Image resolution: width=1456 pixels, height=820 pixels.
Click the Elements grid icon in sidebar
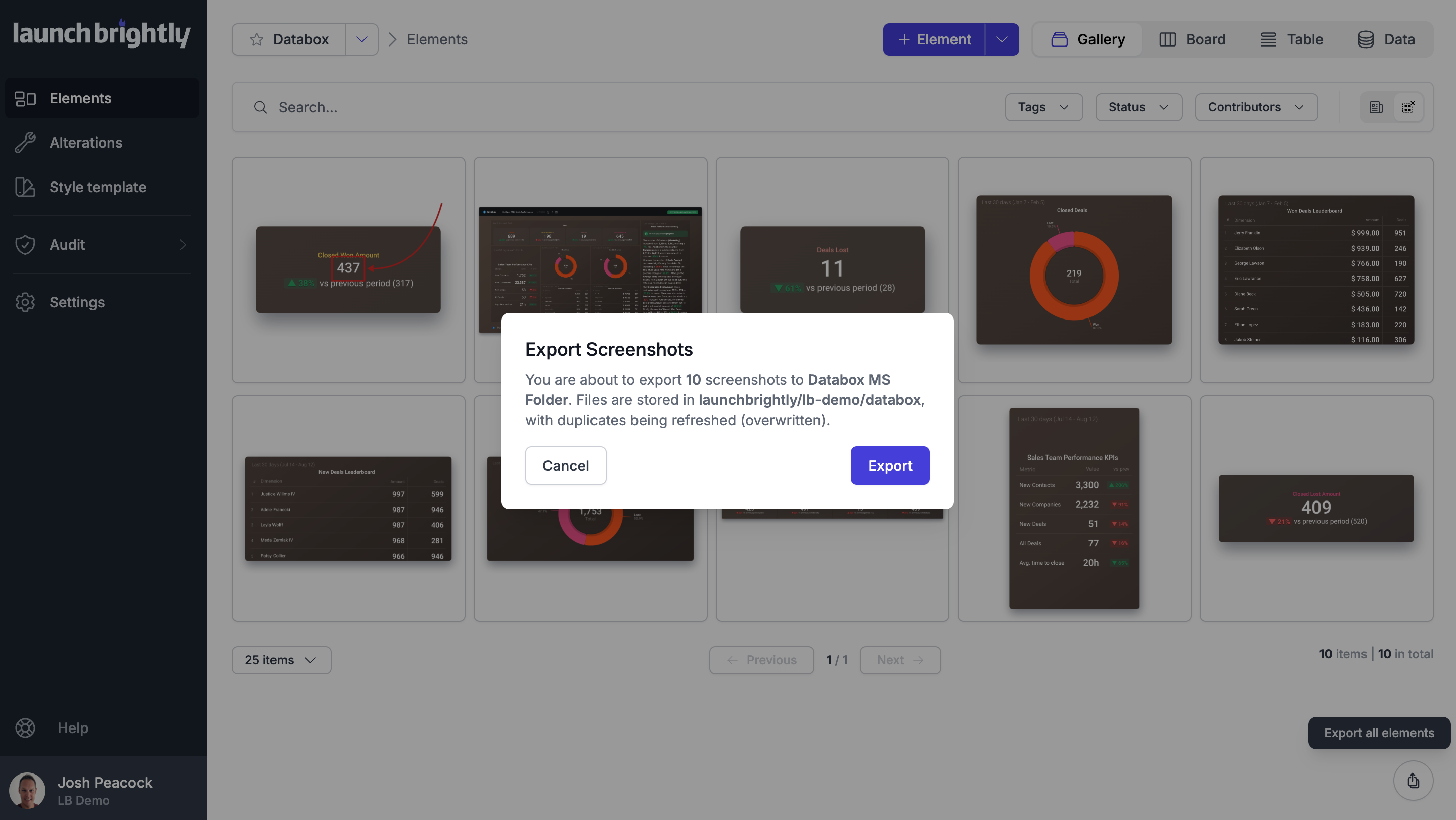click(x=25, y=99)
